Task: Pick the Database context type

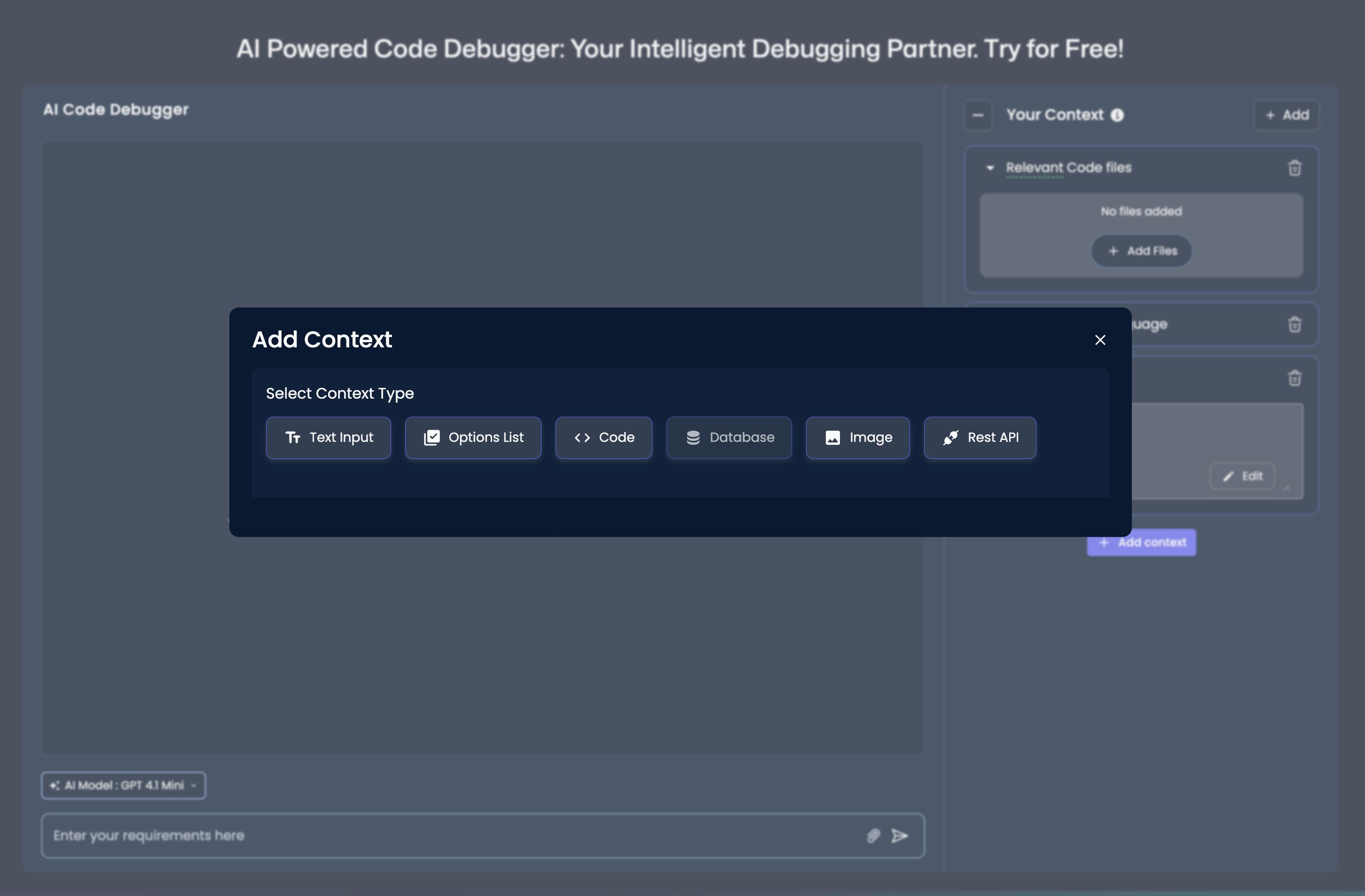Action: 729,438
